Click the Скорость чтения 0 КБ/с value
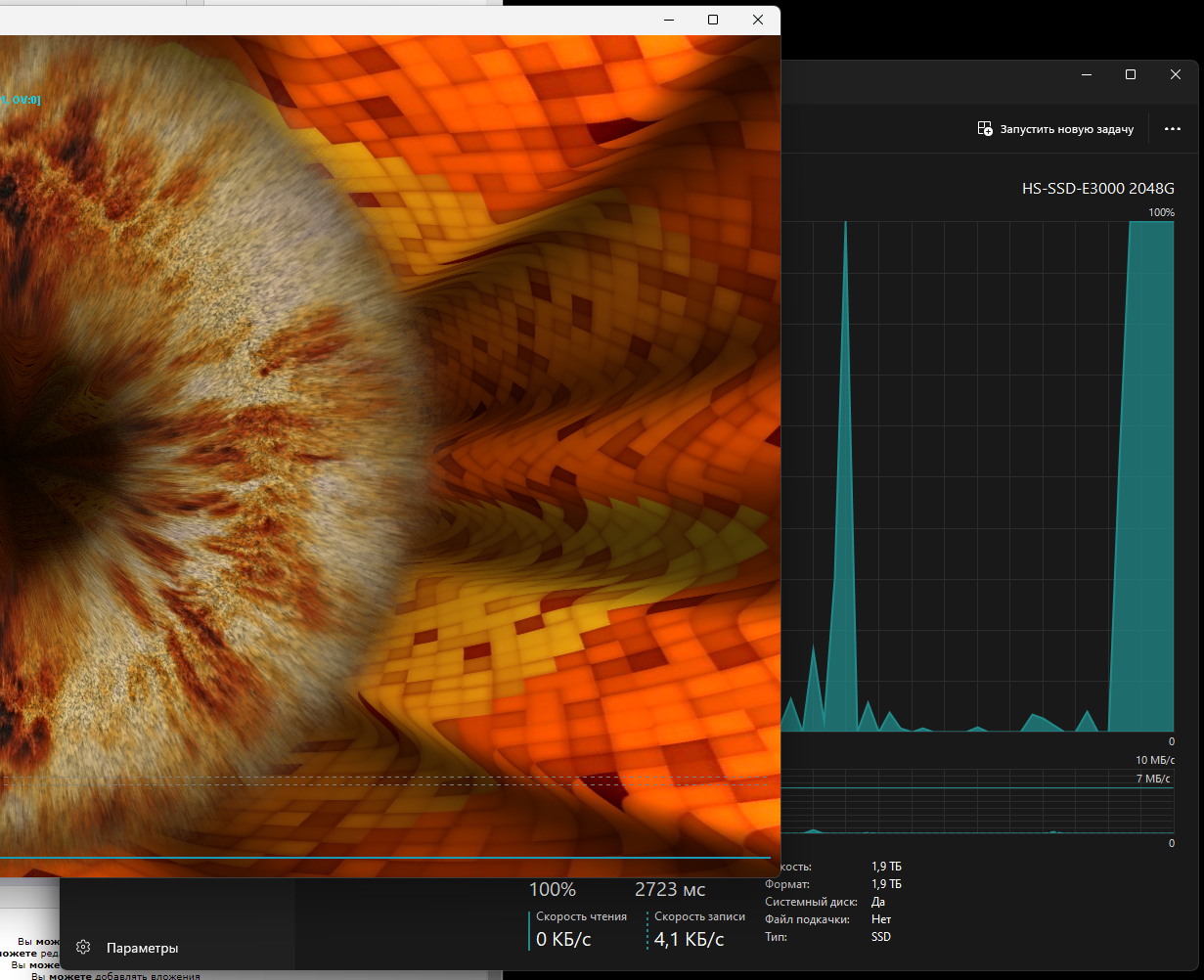The width and height of the screenshot is (1204, 980). [x=563, y=939]
